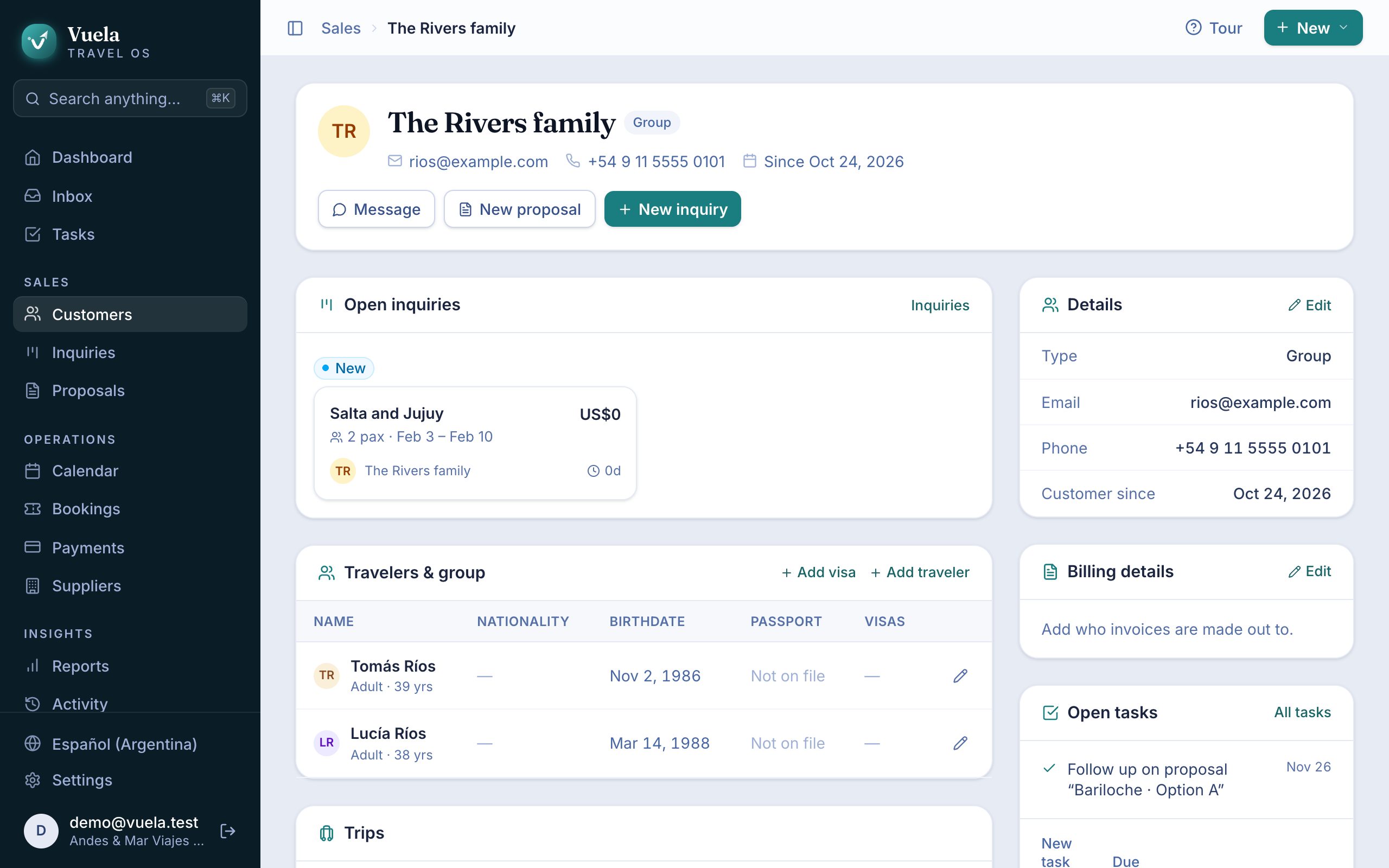1389x868 pixels.
Task: Click the phone number +54 9 11 5555 0101 in header
Action: [656, 161]
